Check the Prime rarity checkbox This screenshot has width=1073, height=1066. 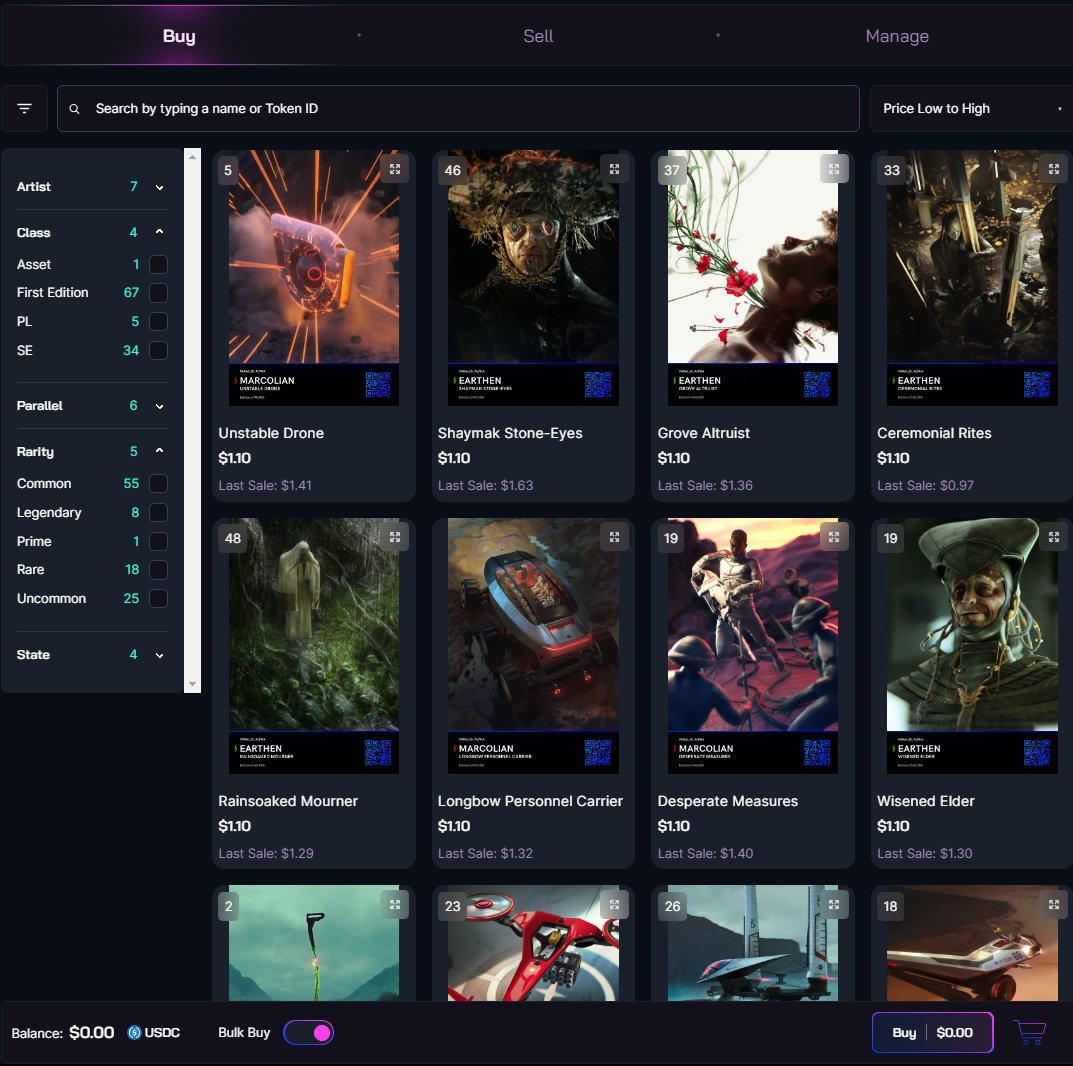point(158,541)
